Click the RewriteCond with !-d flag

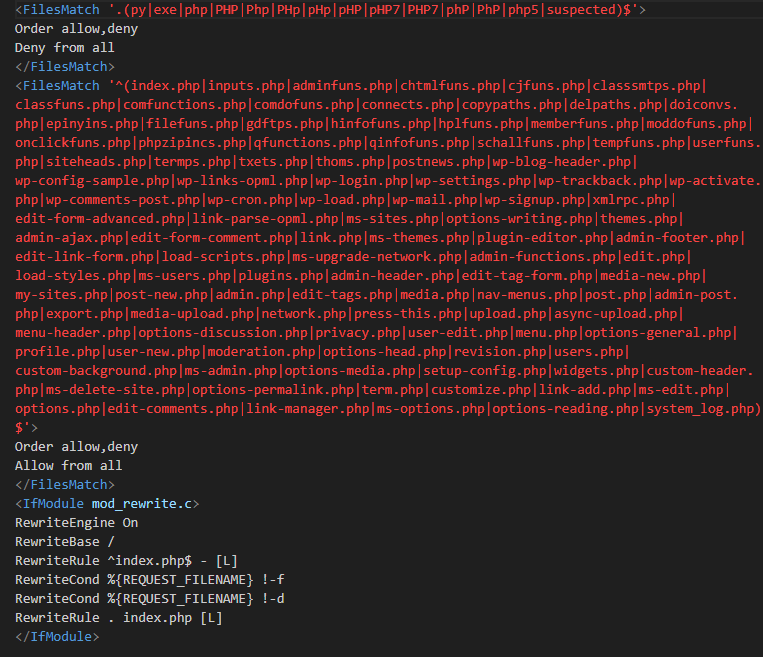click(x=149, y=599)
